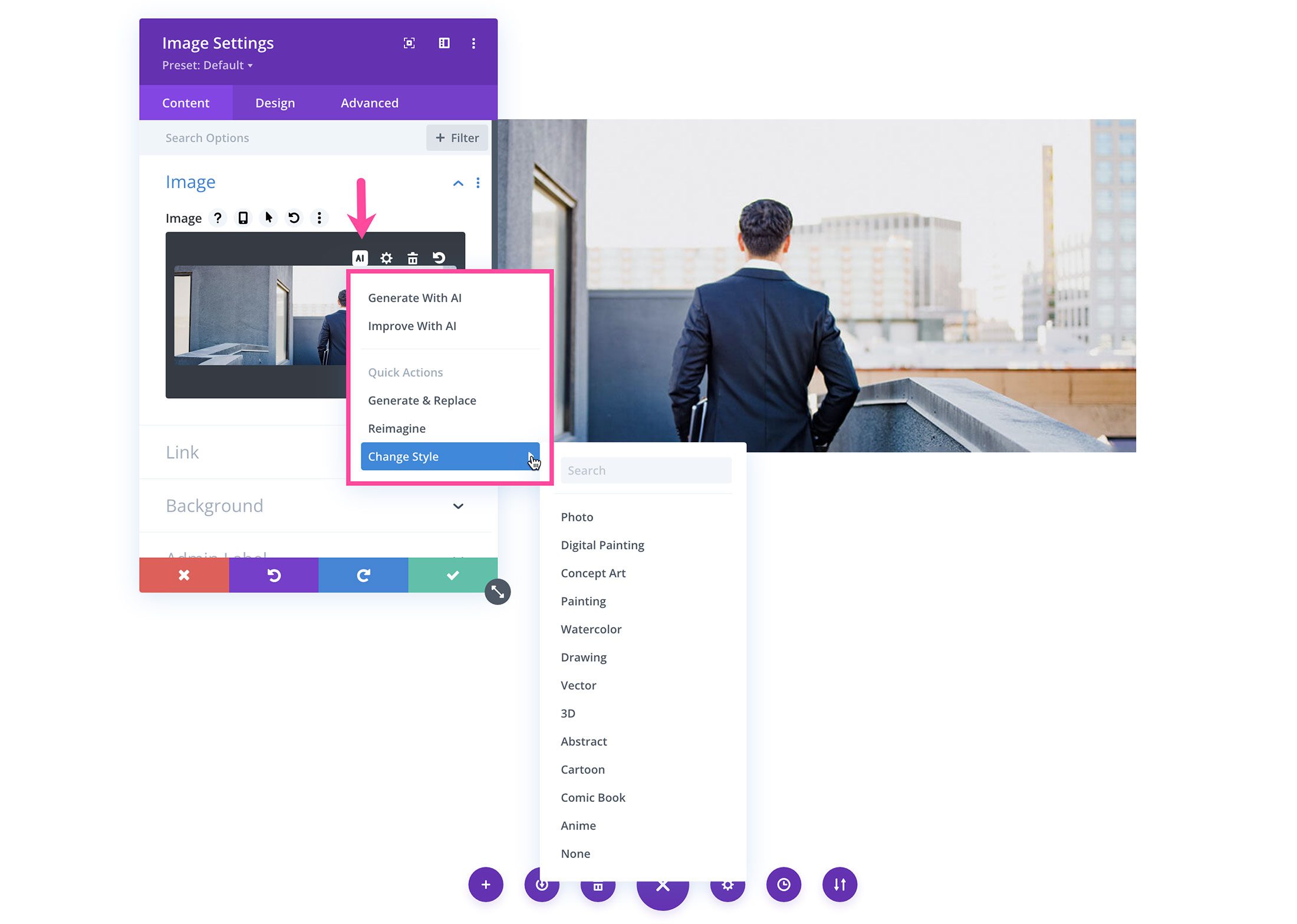The image size is (1297, 924).
Task: Switch to the Advanced tab
Action: click(369, 102)
